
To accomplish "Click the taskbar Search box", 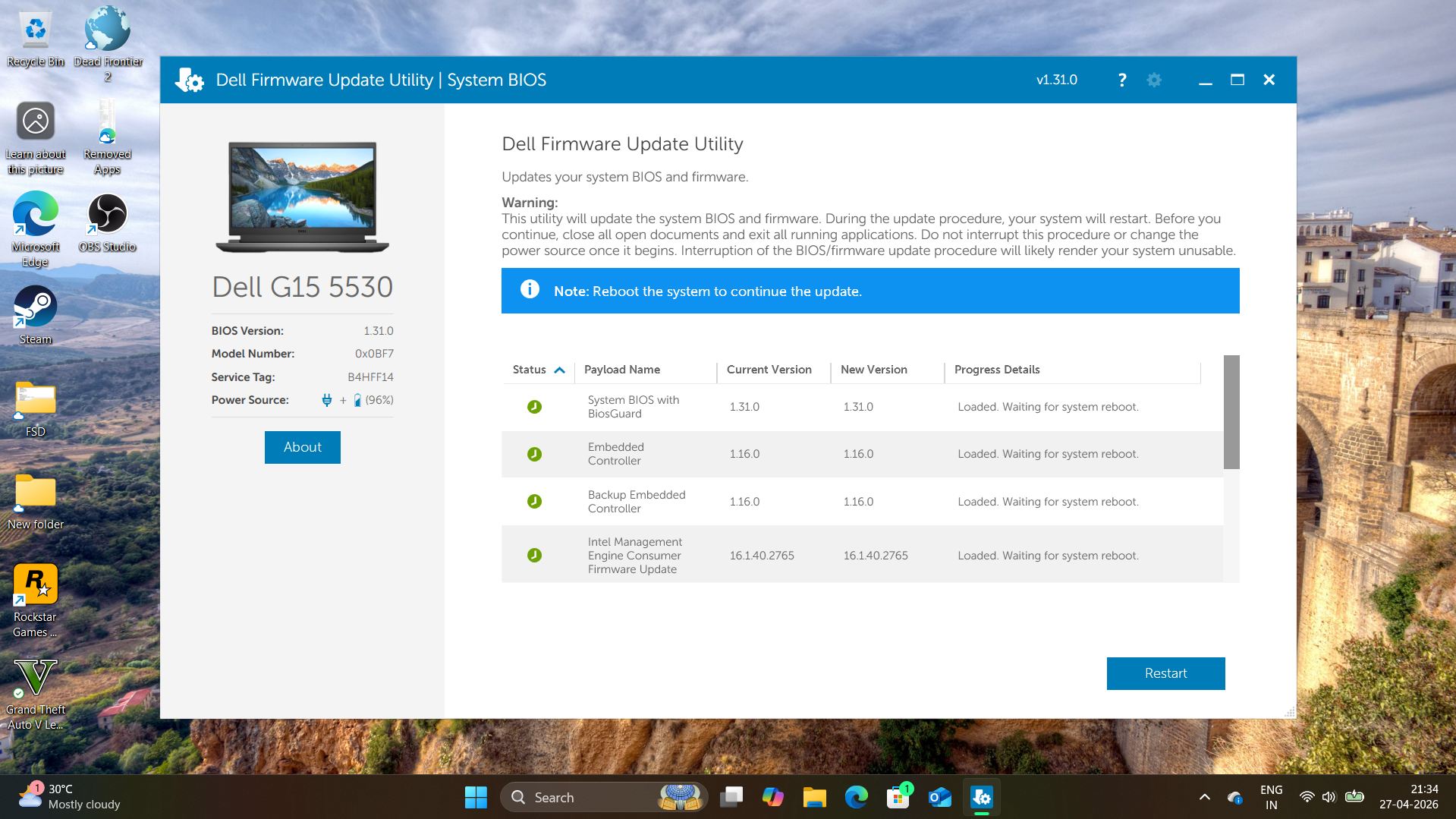I will coord(604,797).
